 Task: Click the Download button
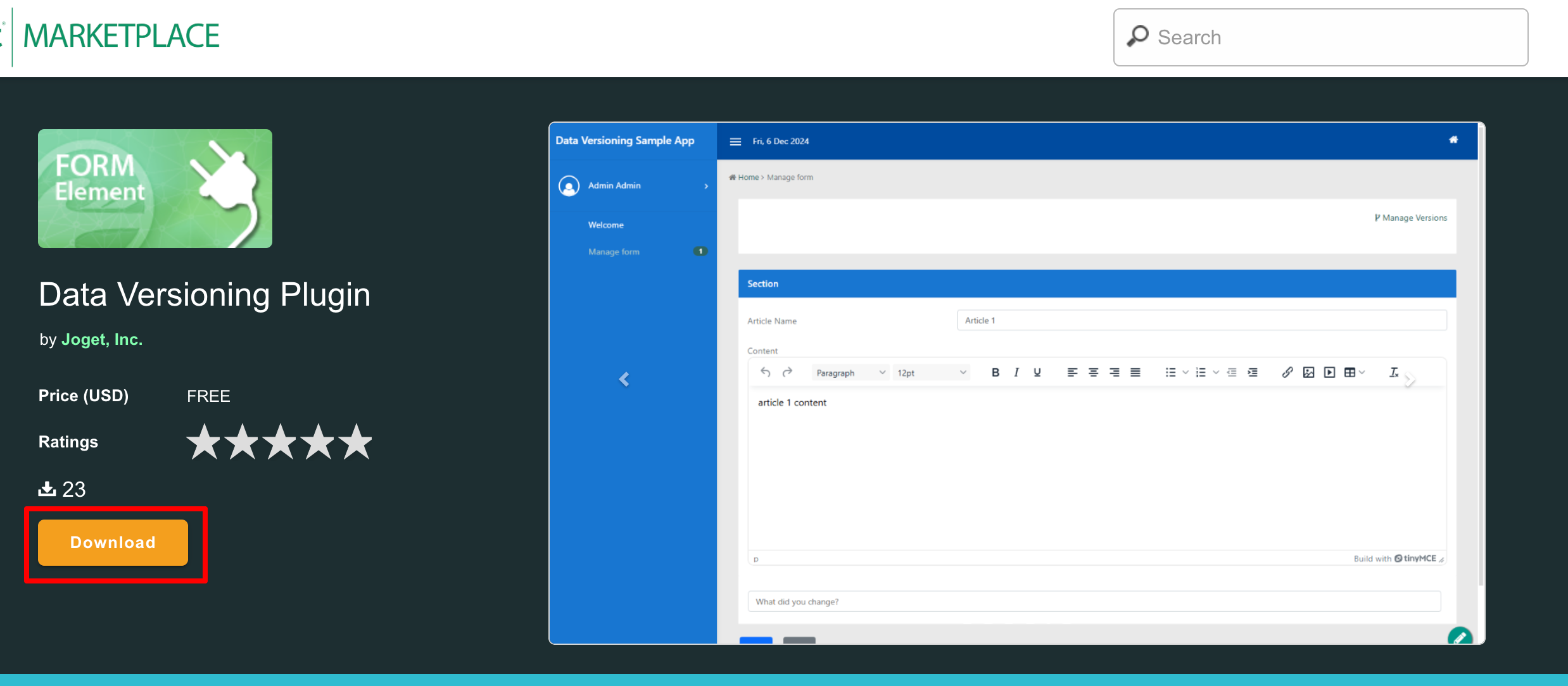coord(113,542)
